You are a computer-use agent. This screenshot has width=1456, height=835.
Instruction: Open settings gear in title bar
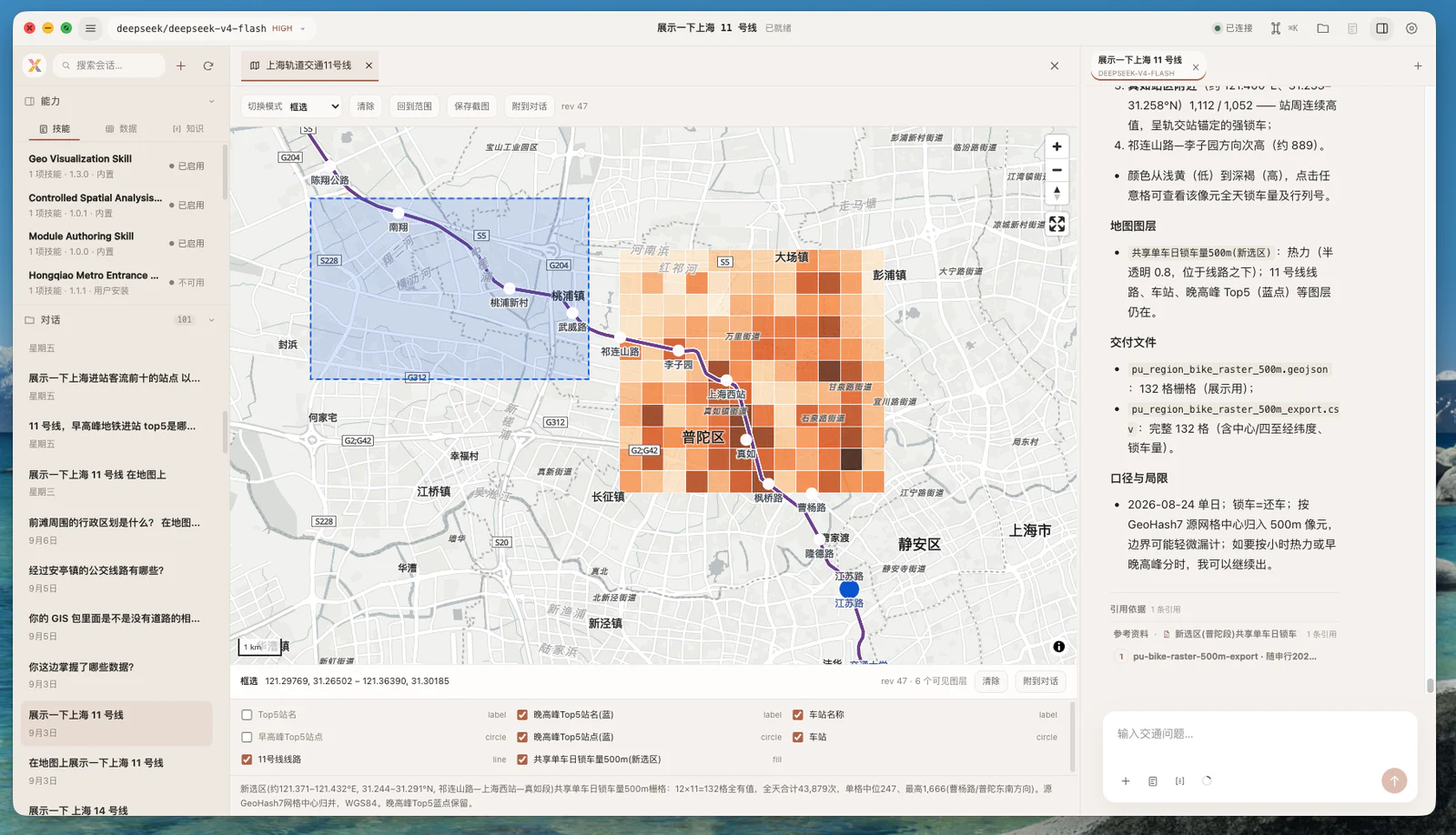point(1411,28)
